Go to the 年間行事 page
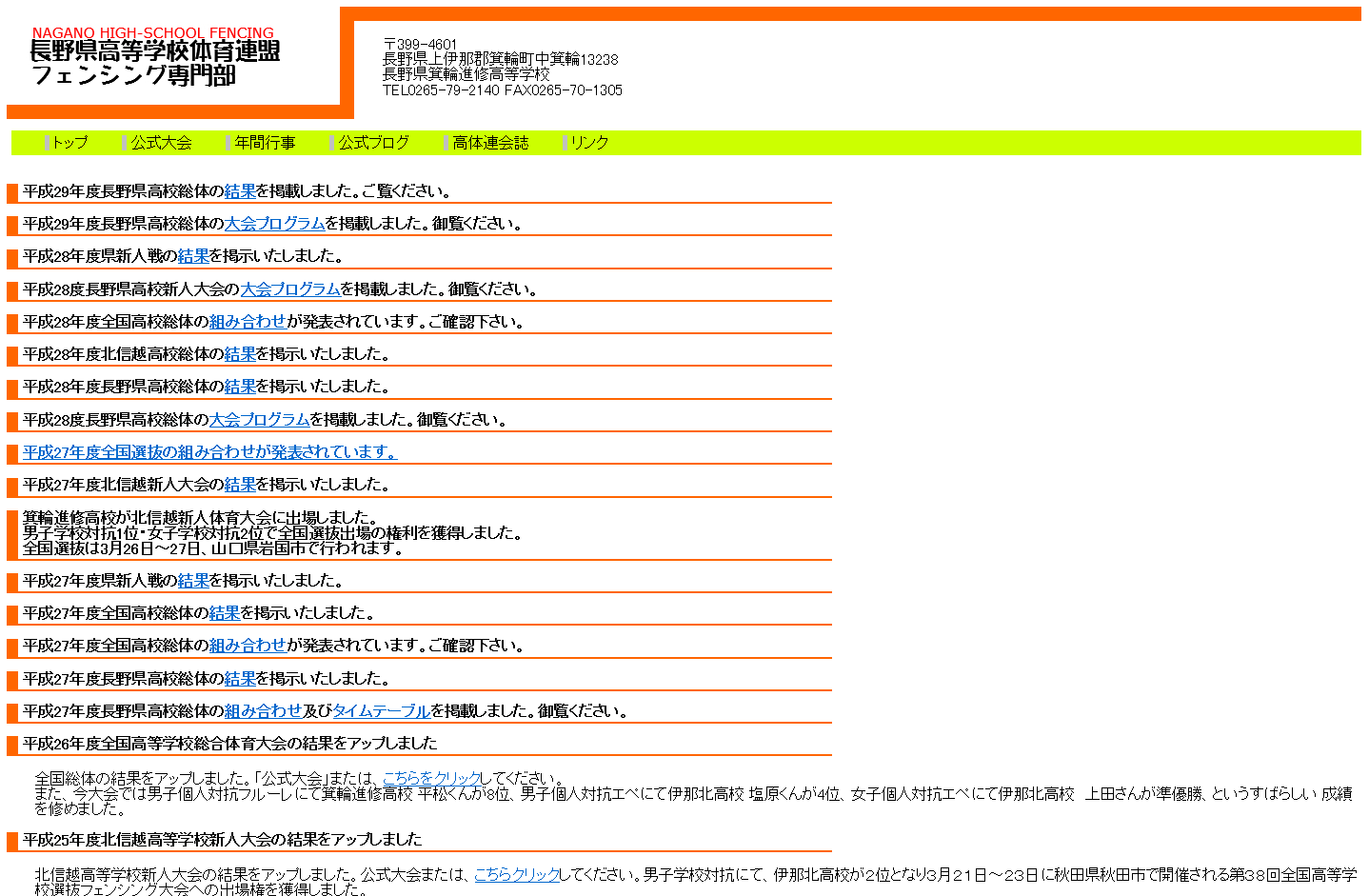 coord(265,143)
